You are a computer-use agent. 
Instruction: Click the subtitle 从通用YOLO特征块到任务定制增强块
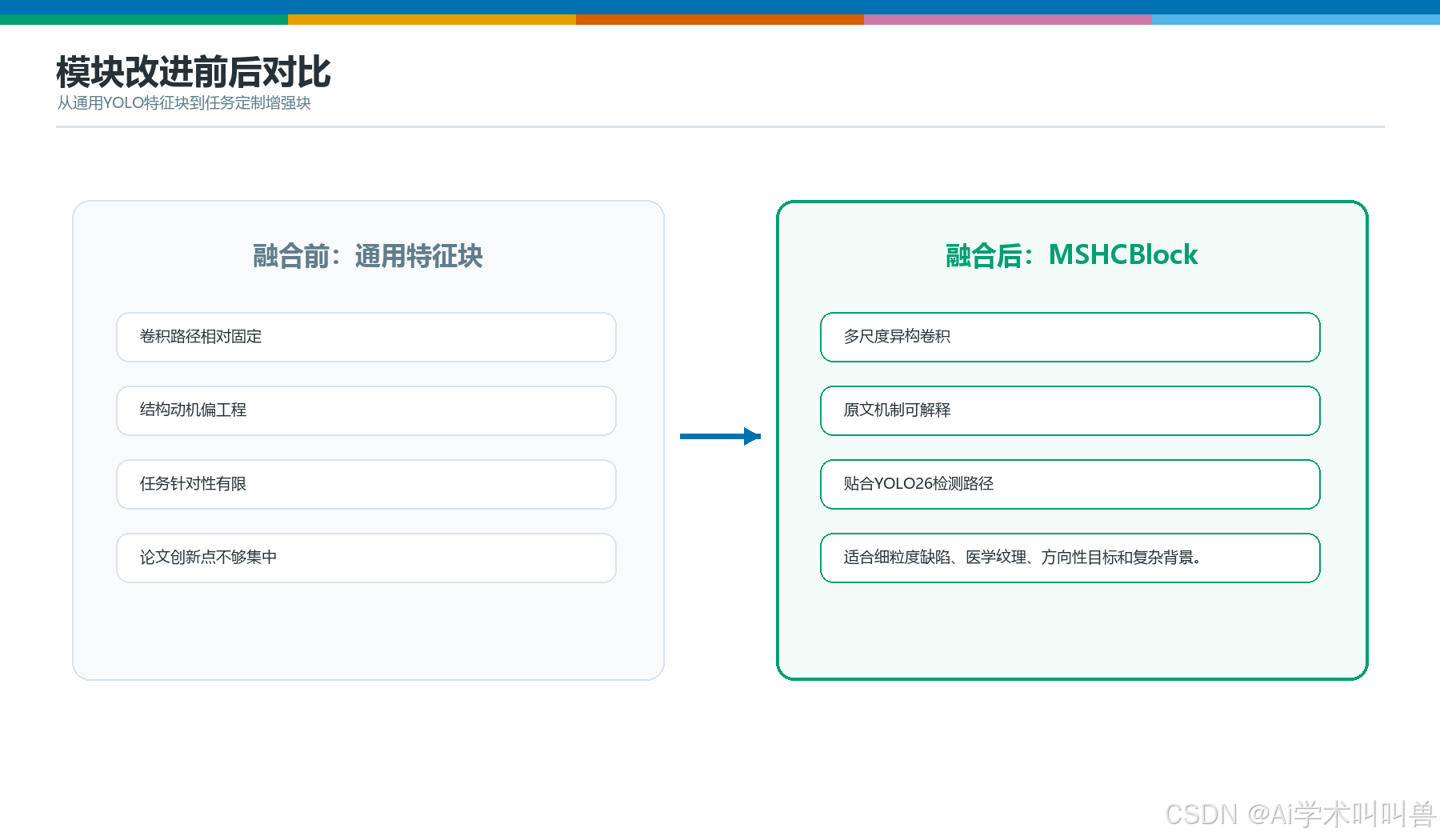(184, 103)
